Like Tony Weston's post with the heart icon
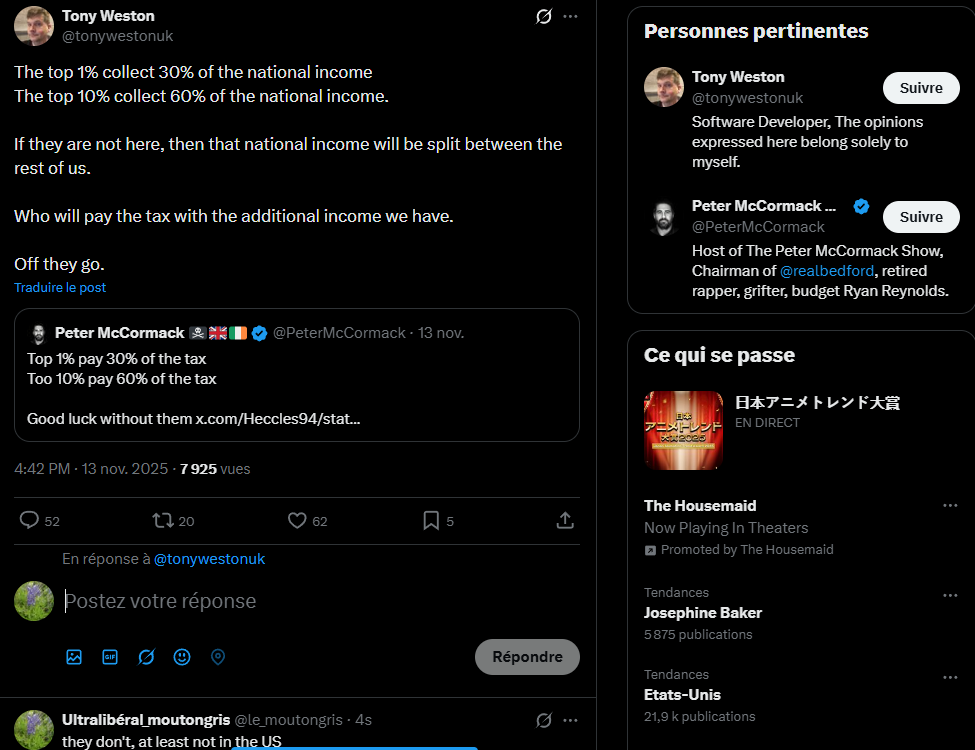975x750 pixels. (x=297, y=520)
